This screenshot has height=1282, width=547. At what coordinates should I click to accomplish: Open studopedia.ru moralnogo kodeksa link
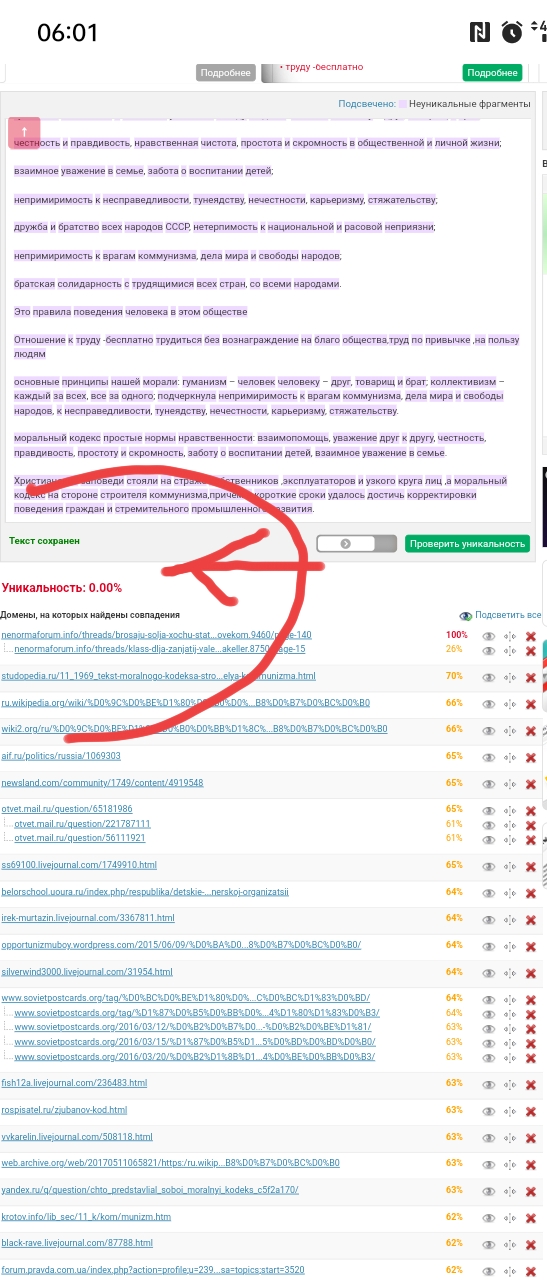tap(158, 677)
